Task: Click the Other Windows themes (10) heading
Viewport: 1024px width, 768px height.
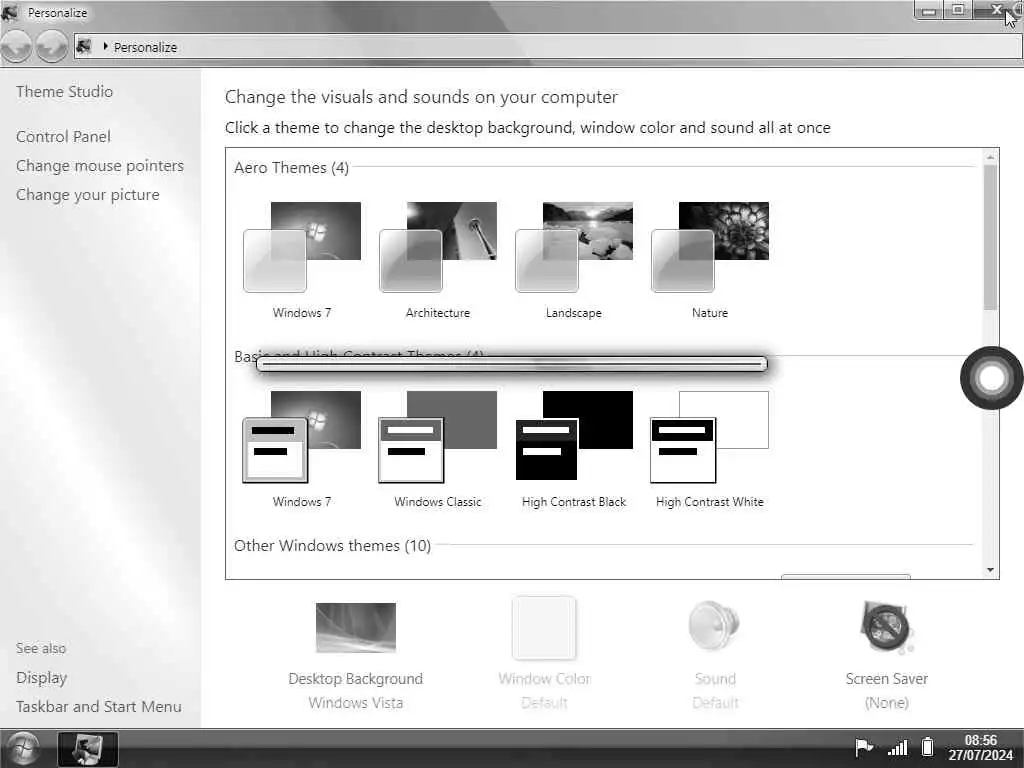Action: point(332,545)
